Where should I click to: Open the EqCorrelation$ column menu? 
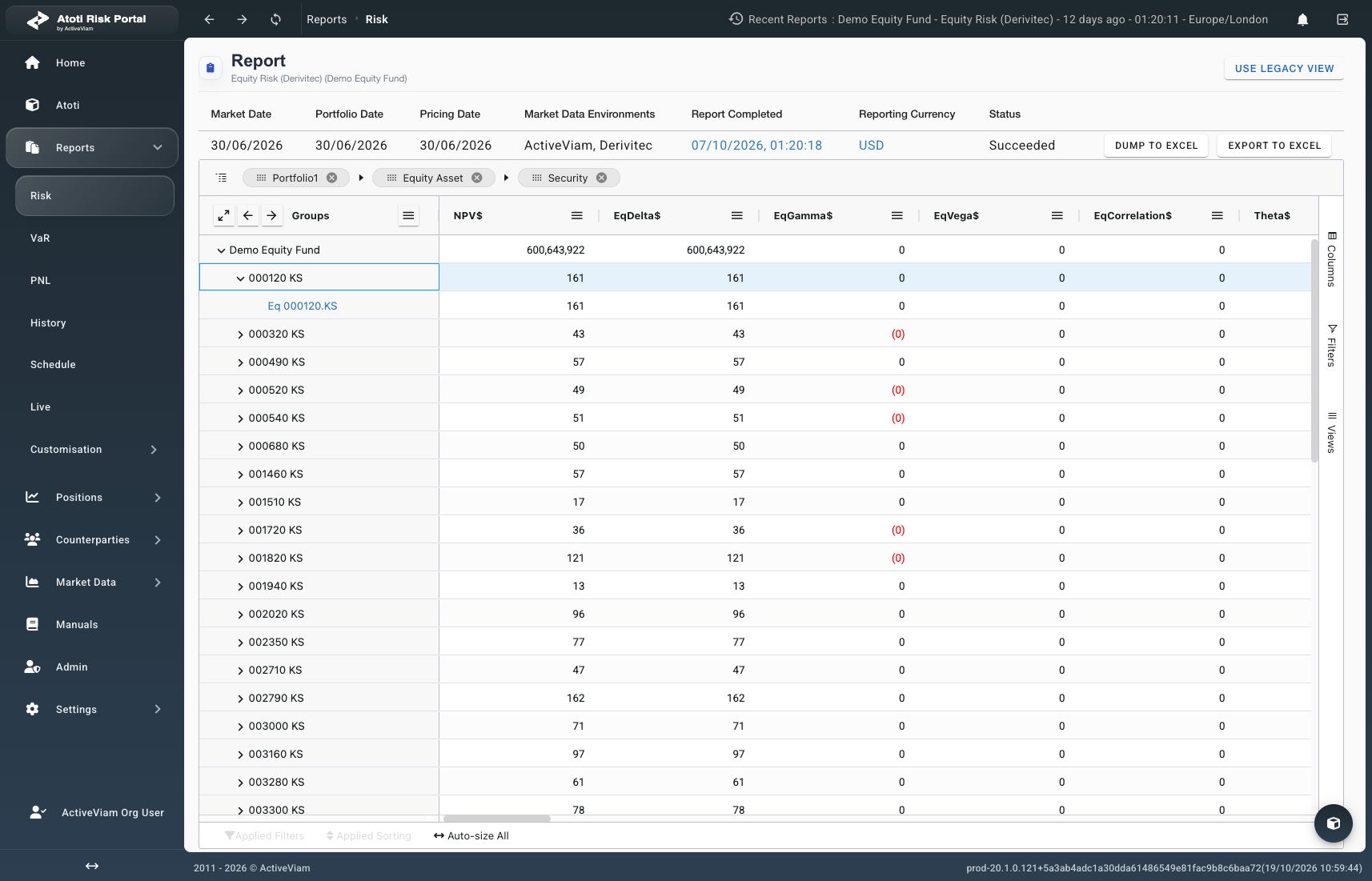[1217, 215]
